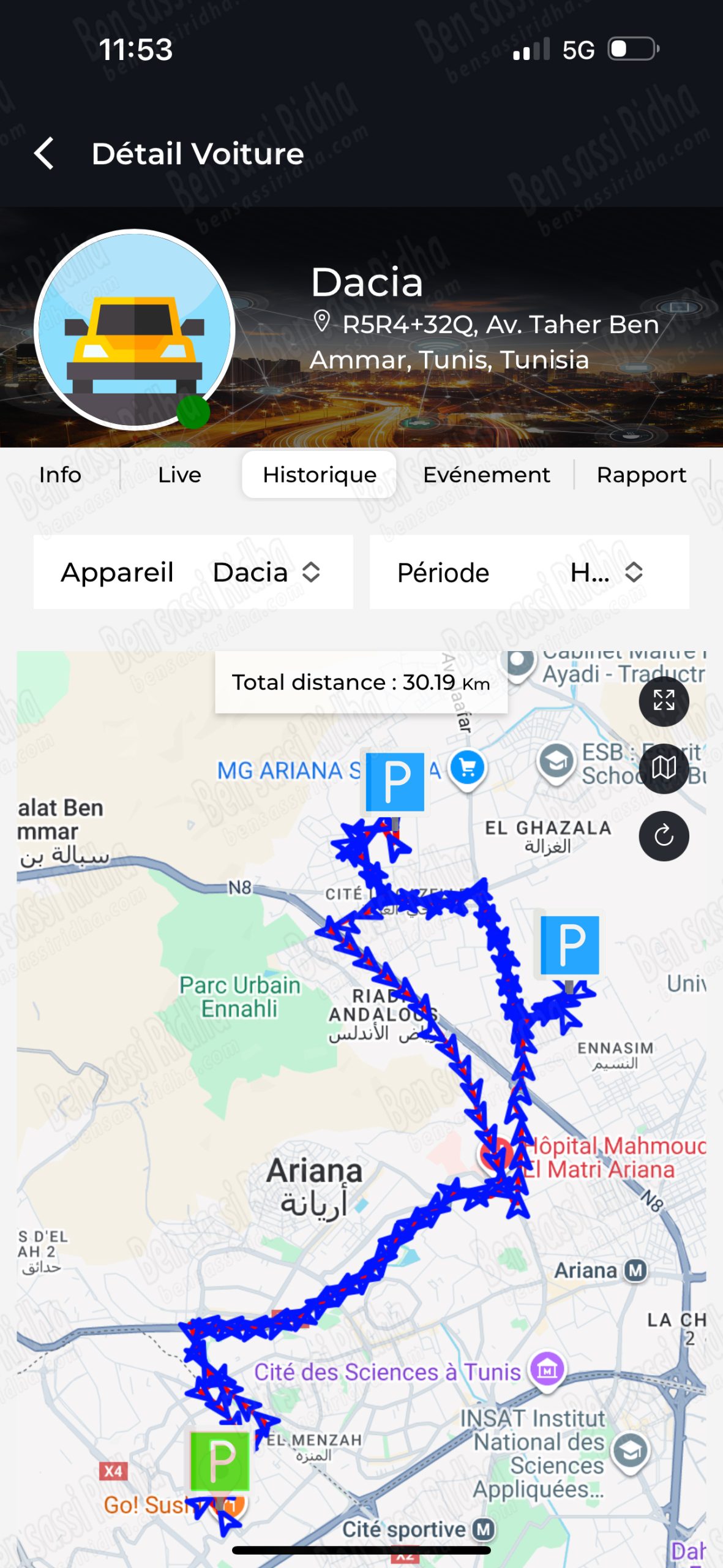Tap the back arrow in header
Screen dimensions: 723x1568
(44, 153)
